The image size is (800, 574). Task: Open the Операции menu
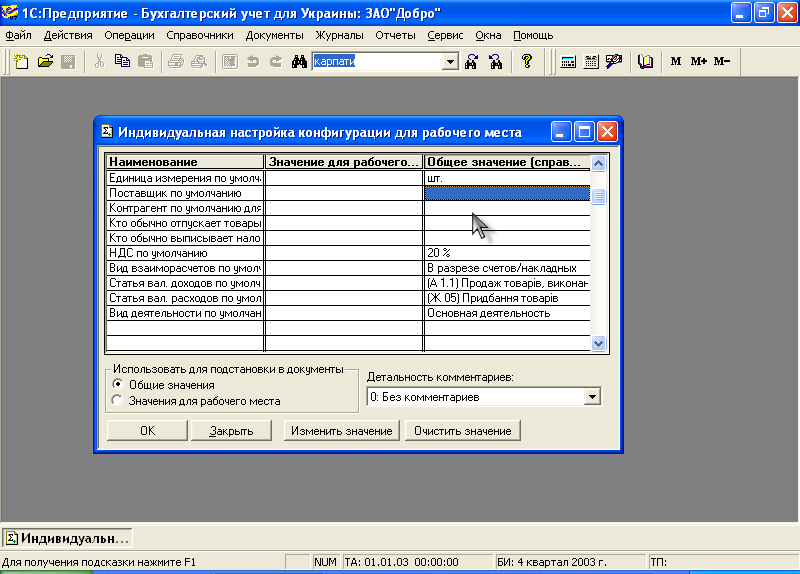pyautogui.click(x=129, y=35)
